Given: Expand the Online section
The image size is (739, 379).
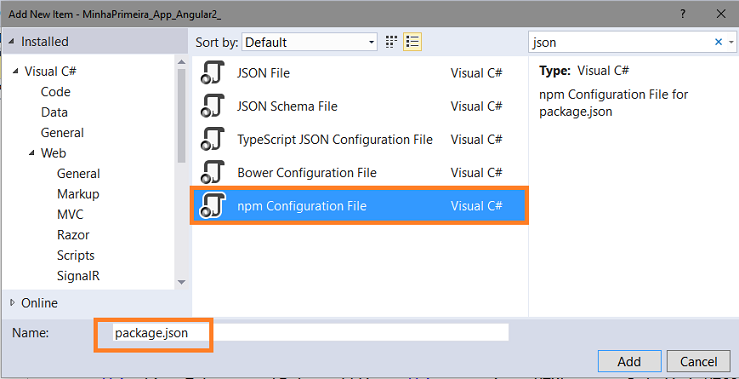Looking at the screenshot, I should (x=13, y=303).
